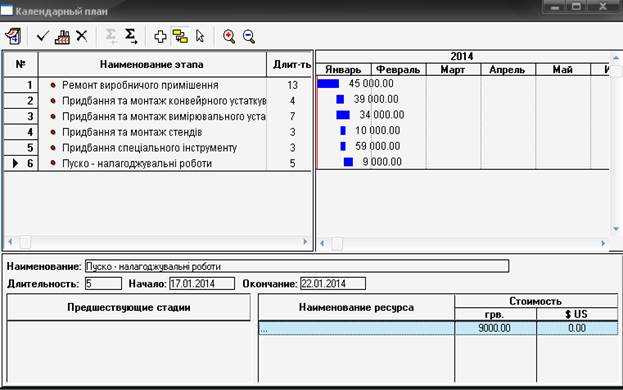The image size is (623, 390).
Task: Click the 0.00 $ US cost cell
Action: [x=577, y=328]
